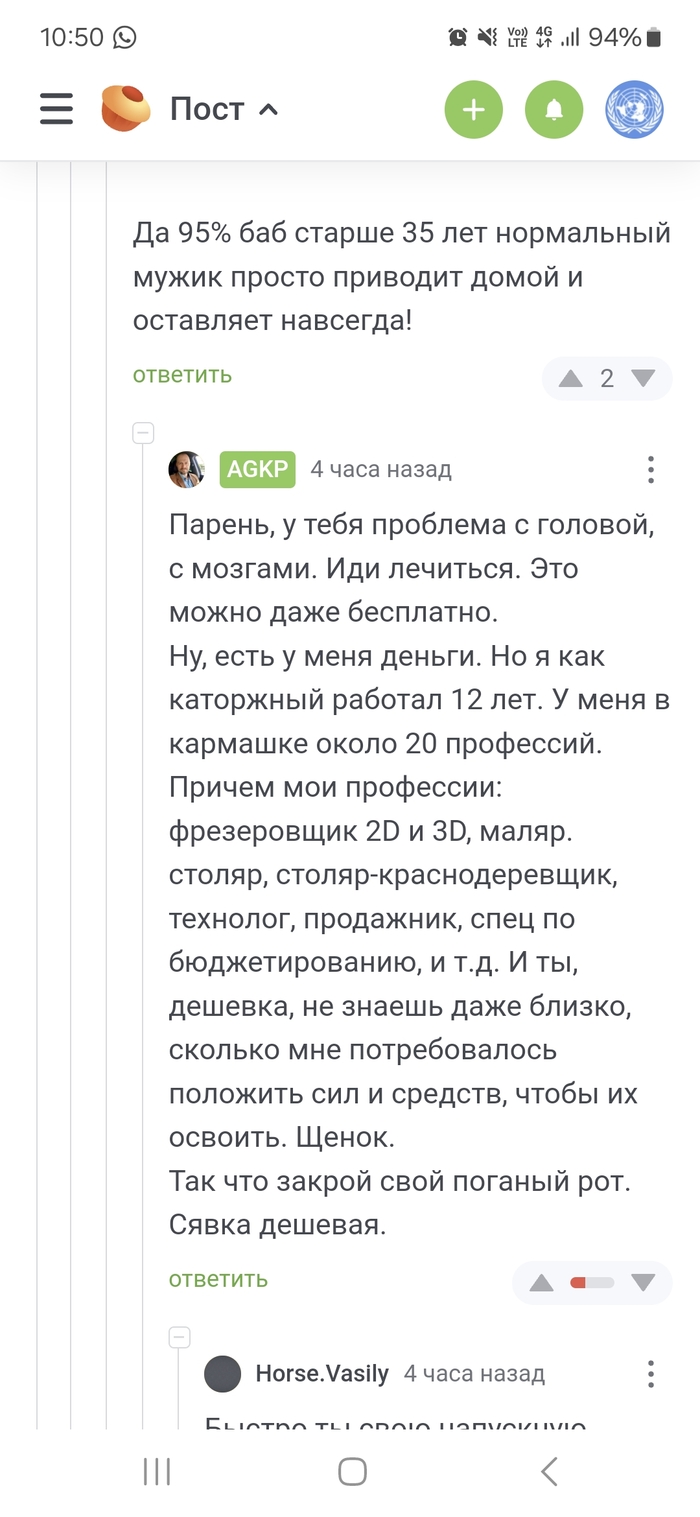Collapse the AGKP comment thread

point(144,433)
